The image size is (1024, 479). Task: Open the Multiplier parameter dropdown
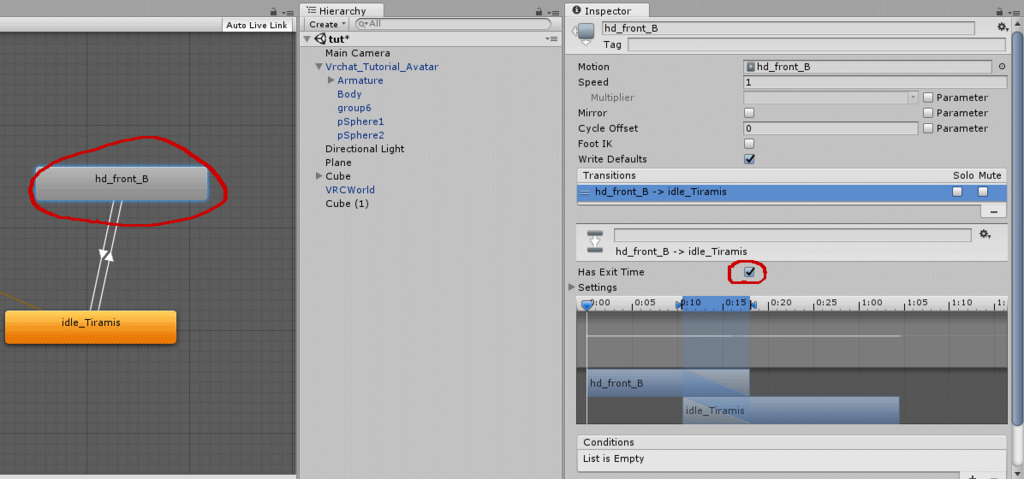[x=831, y=98]
